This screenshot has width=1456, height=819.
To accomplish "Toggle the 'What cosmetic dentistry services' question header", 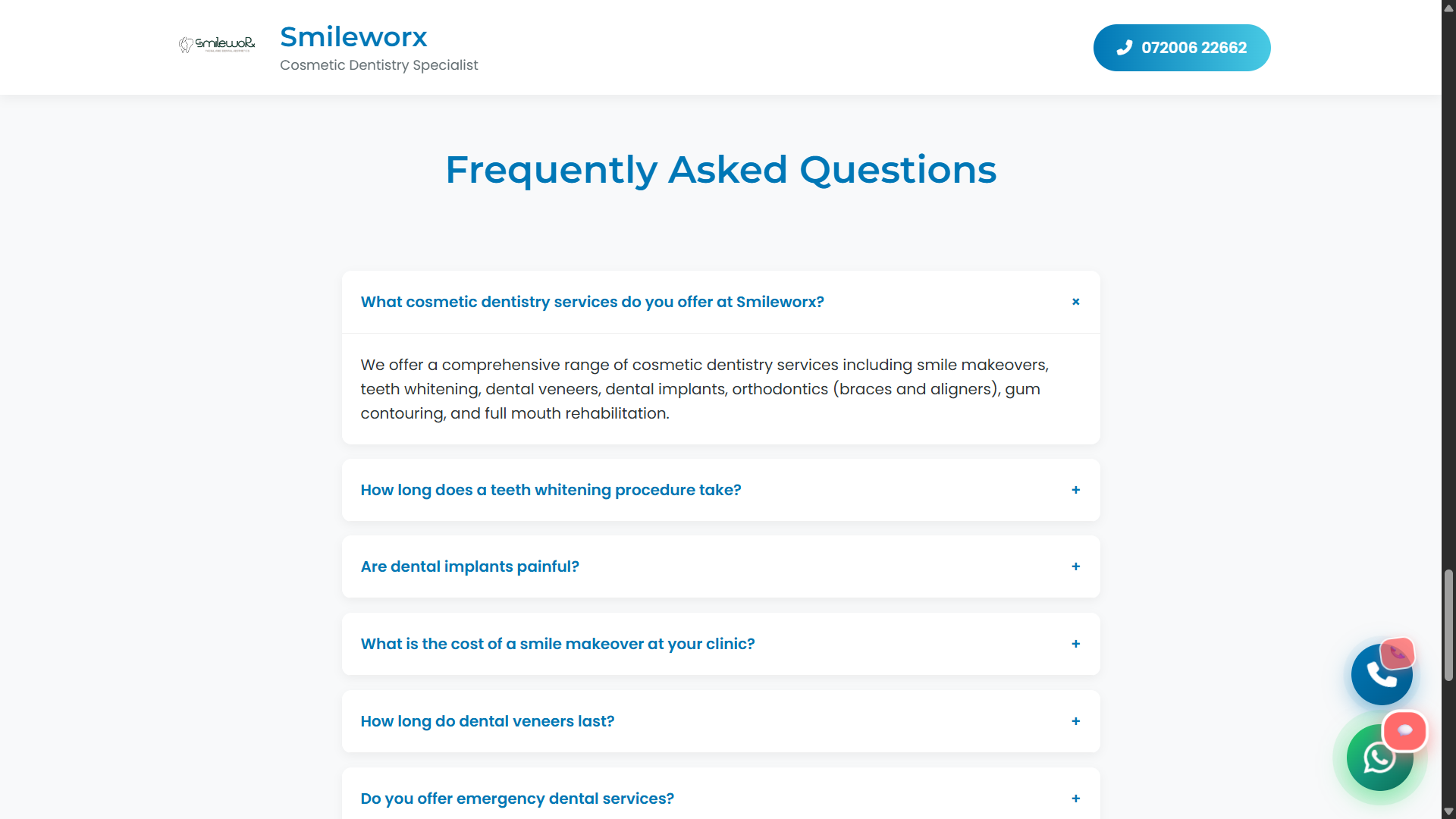I will tap(591, 302).
